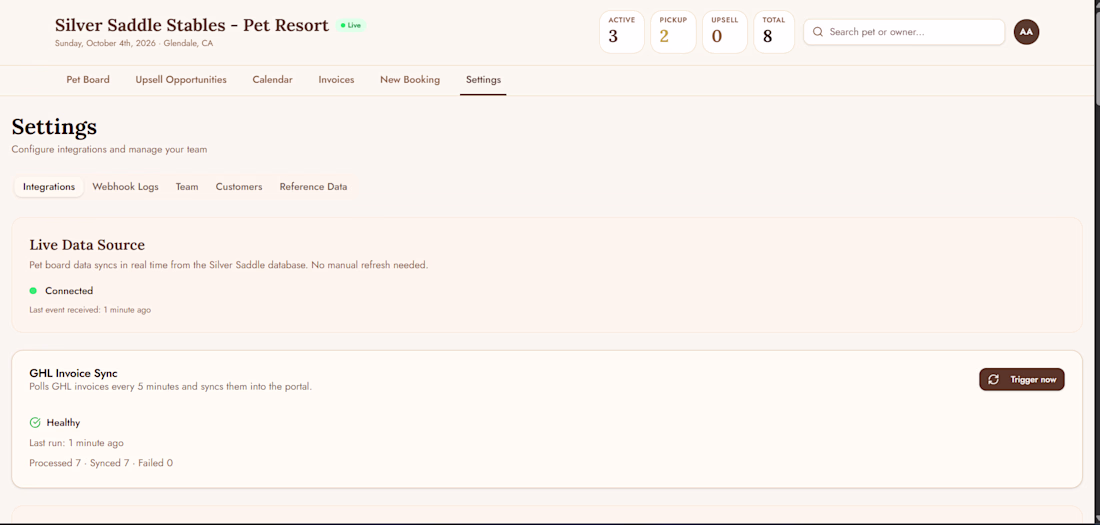
Task: Click 'Polls GHL invoices every 5 minutes' description
Action: pos(170,387)
